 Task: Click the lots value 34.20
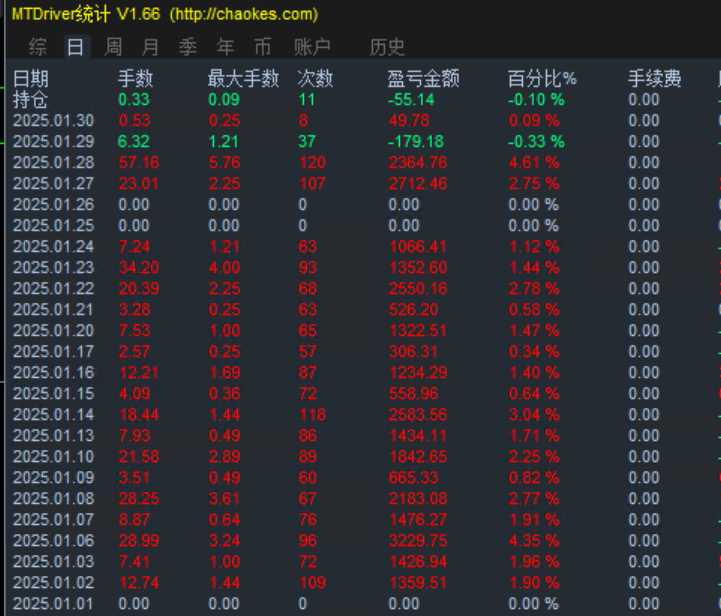tap(139, 268)
